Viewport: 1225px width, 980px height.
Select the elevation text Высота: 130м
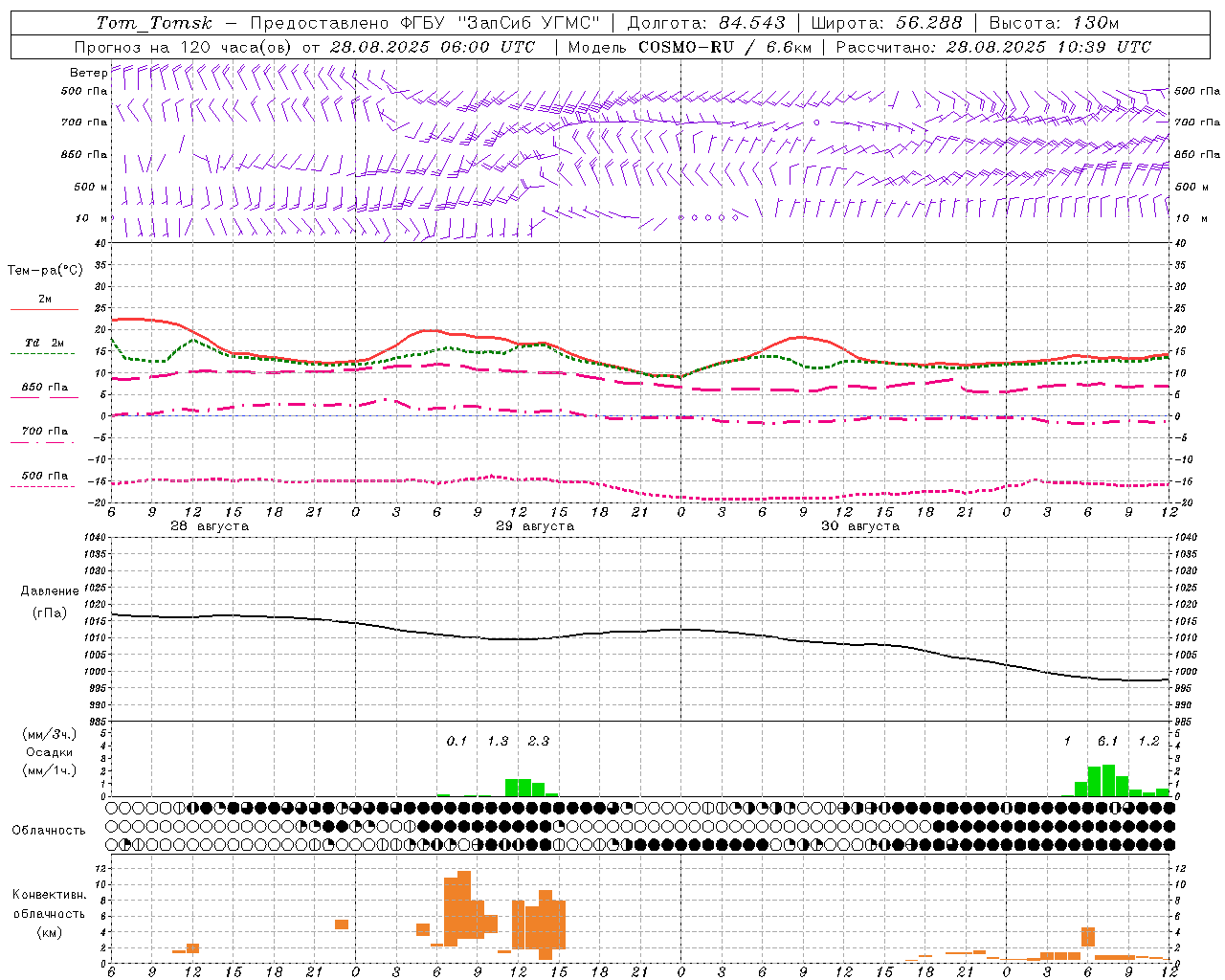[1054, 23]
